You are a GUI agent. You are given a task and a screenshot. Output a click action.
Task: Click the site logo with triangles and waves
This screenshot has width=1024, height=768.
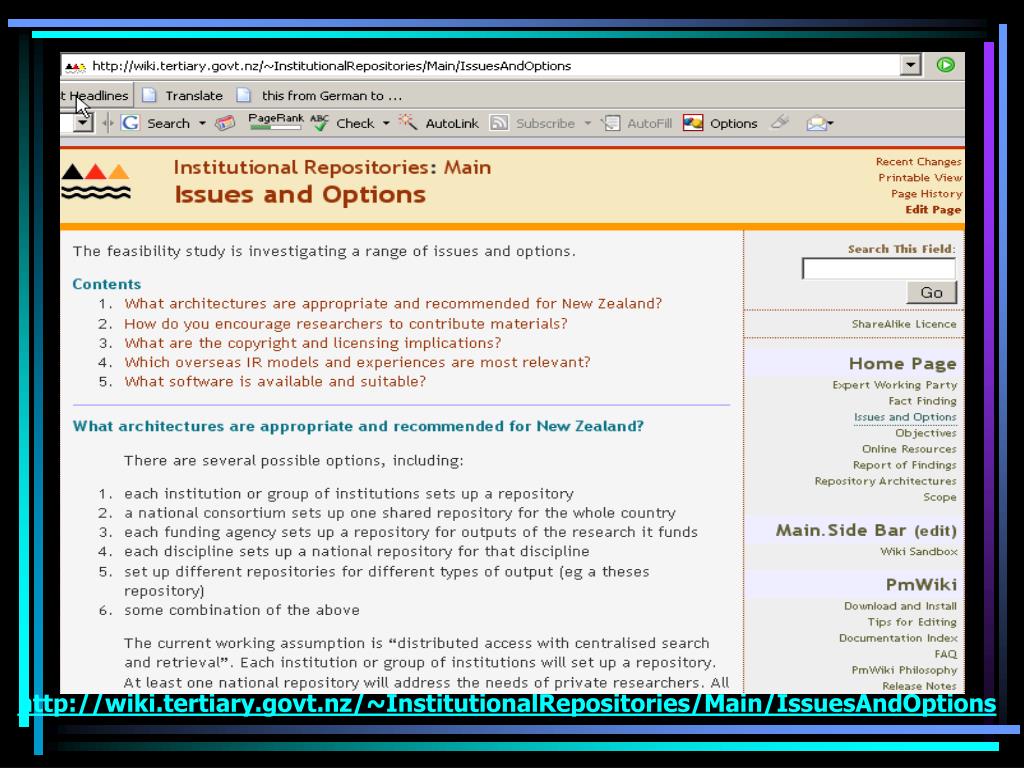click(x=96, y=181)
